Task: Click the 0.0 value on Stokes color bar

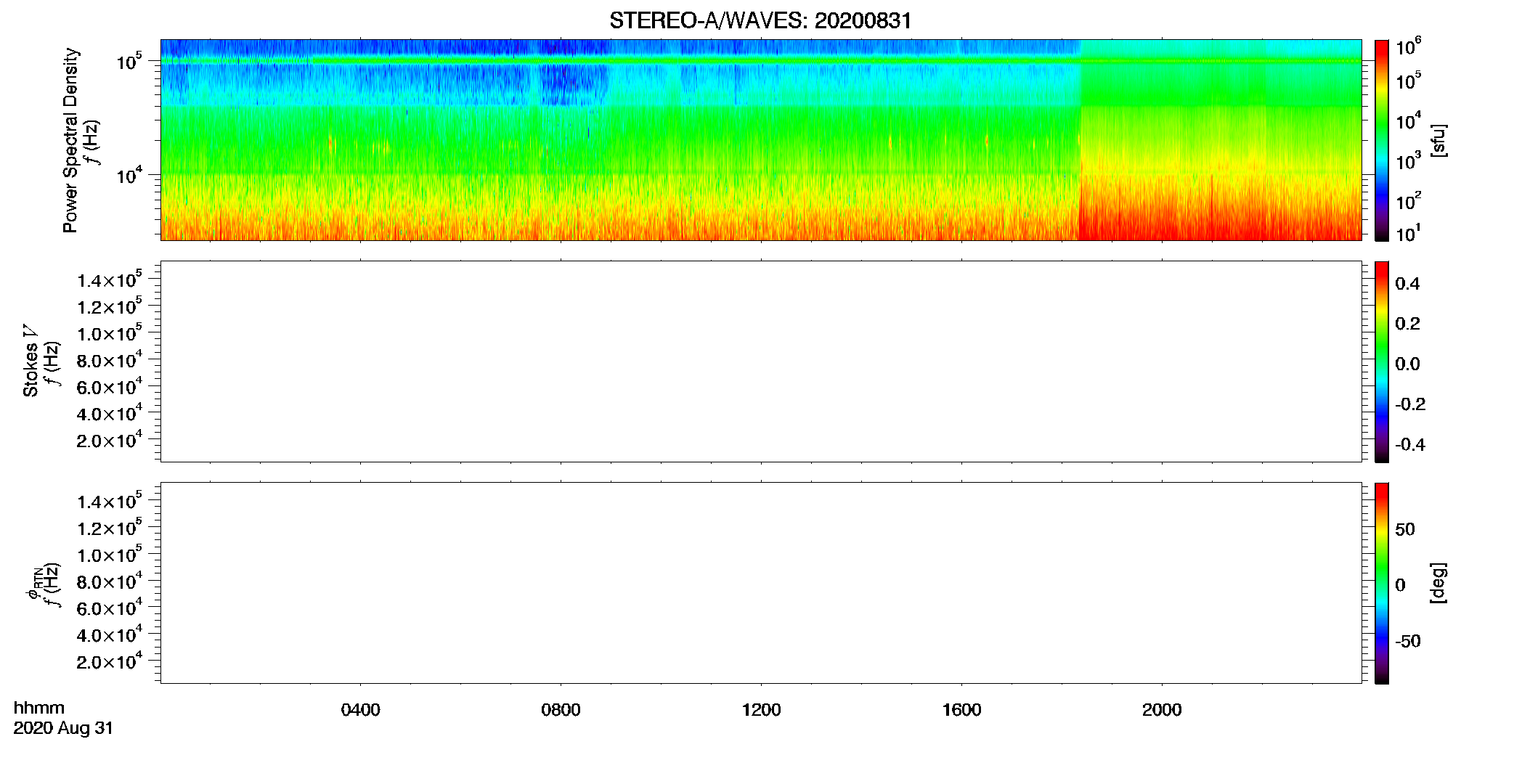Action: (1407, 364)
